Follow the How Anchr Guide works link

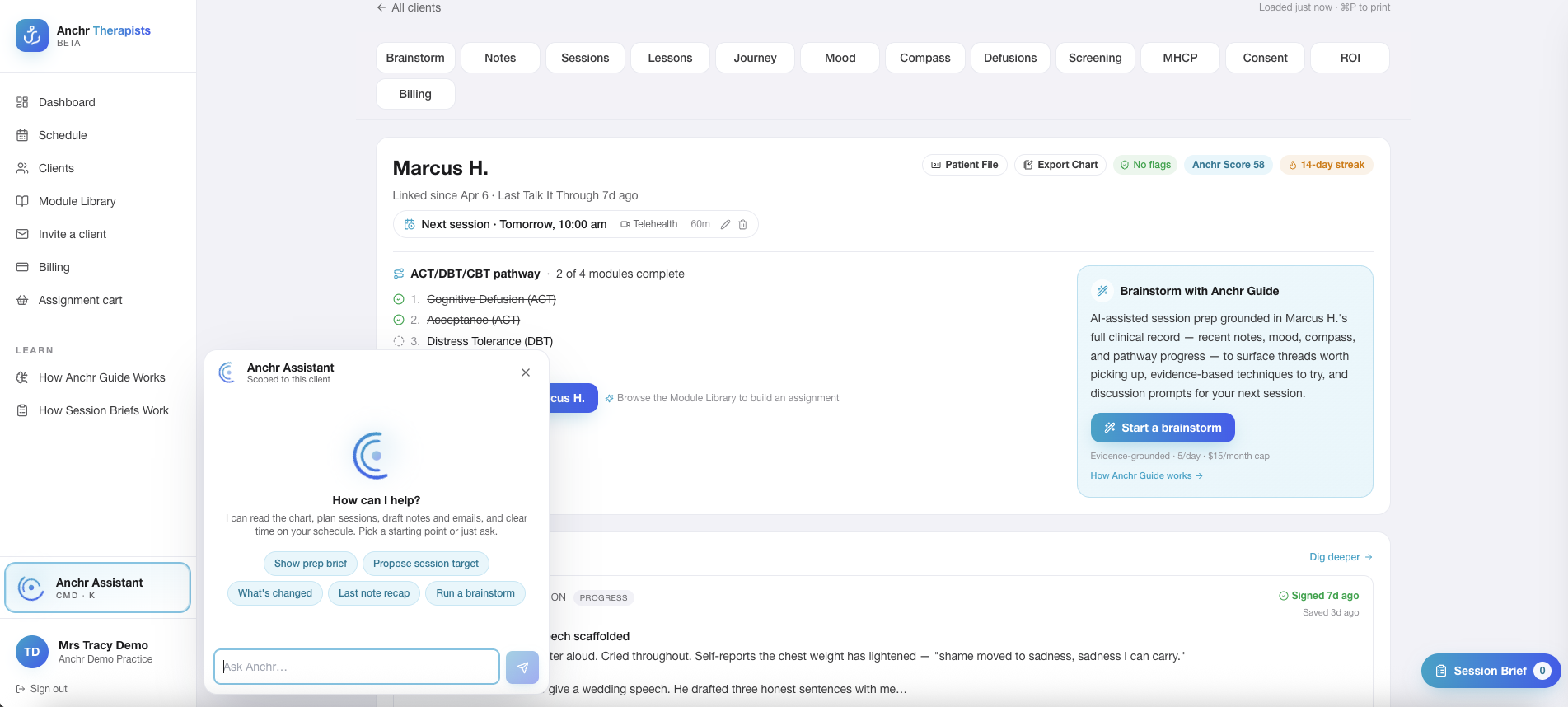click(x=1146, y=475)
